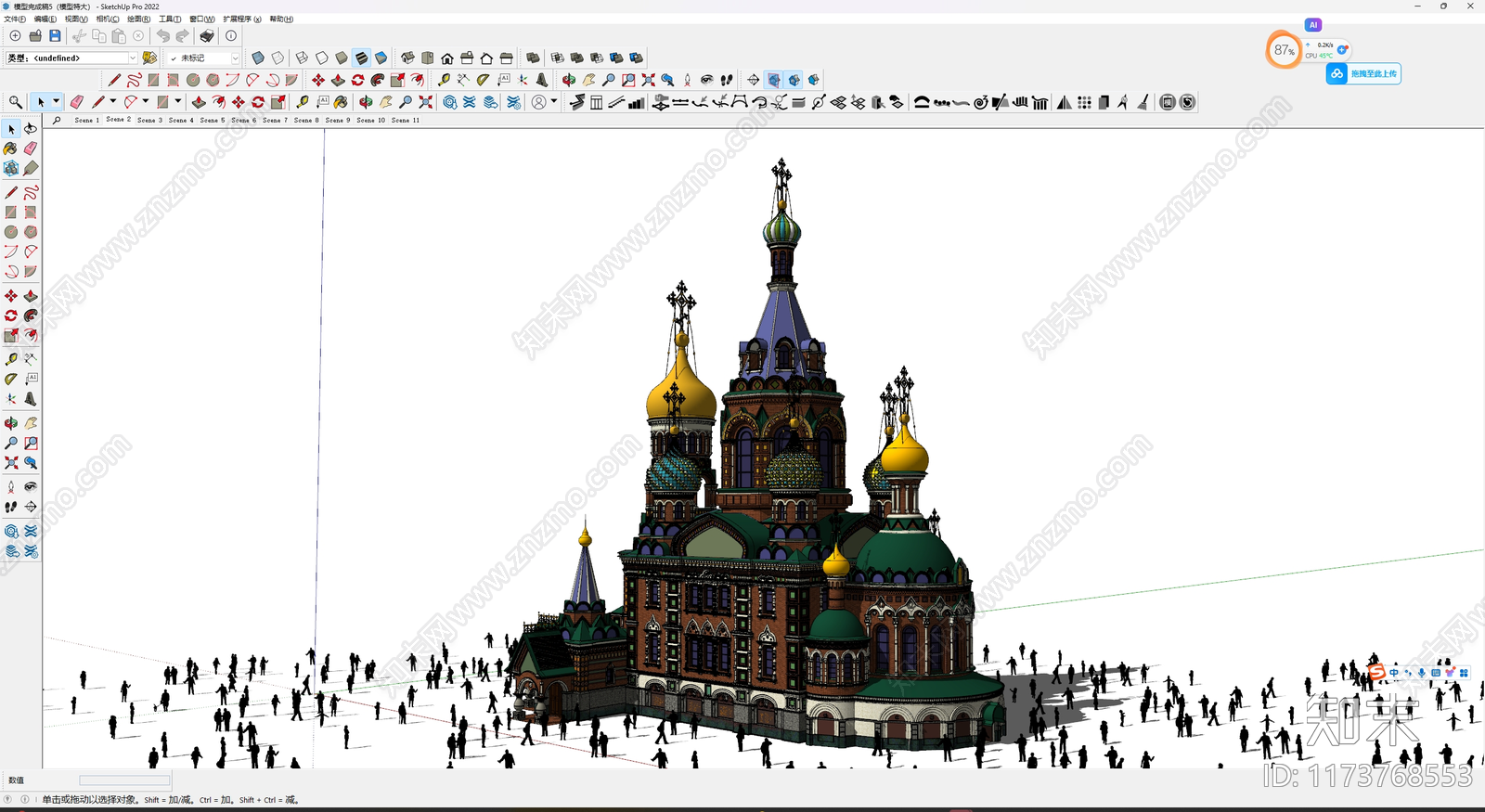Click the 拖拽至此上传 upload button

(x=1363, y=73)
